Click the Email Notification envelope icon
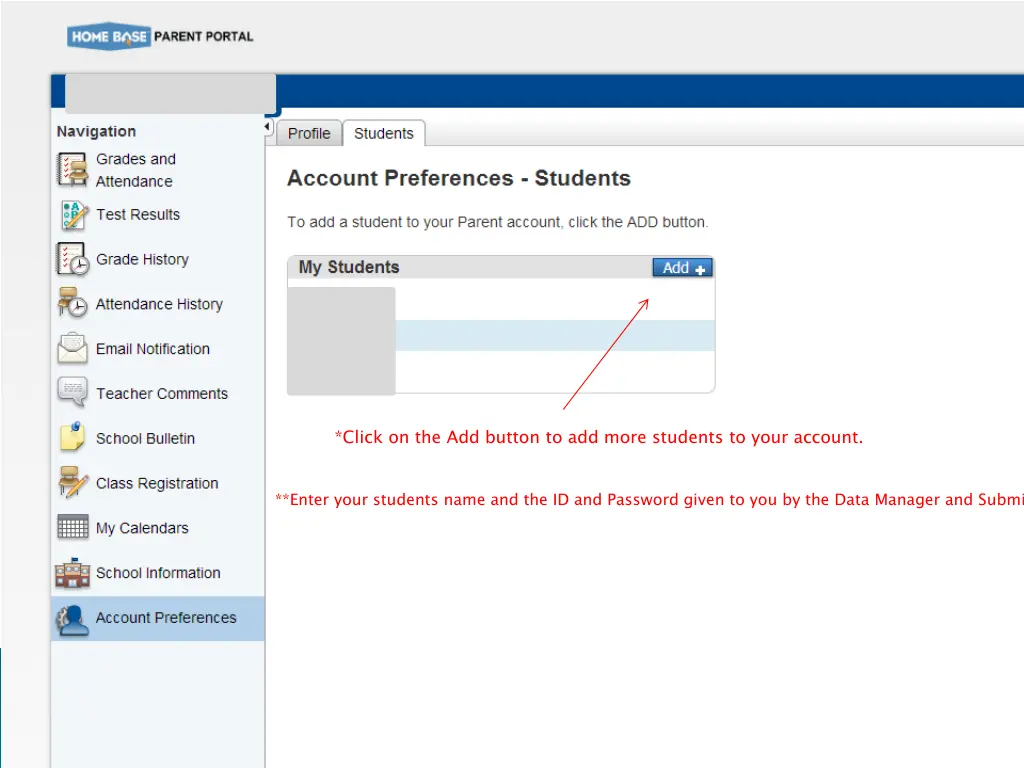The image size is (1024, 768). 72,348
